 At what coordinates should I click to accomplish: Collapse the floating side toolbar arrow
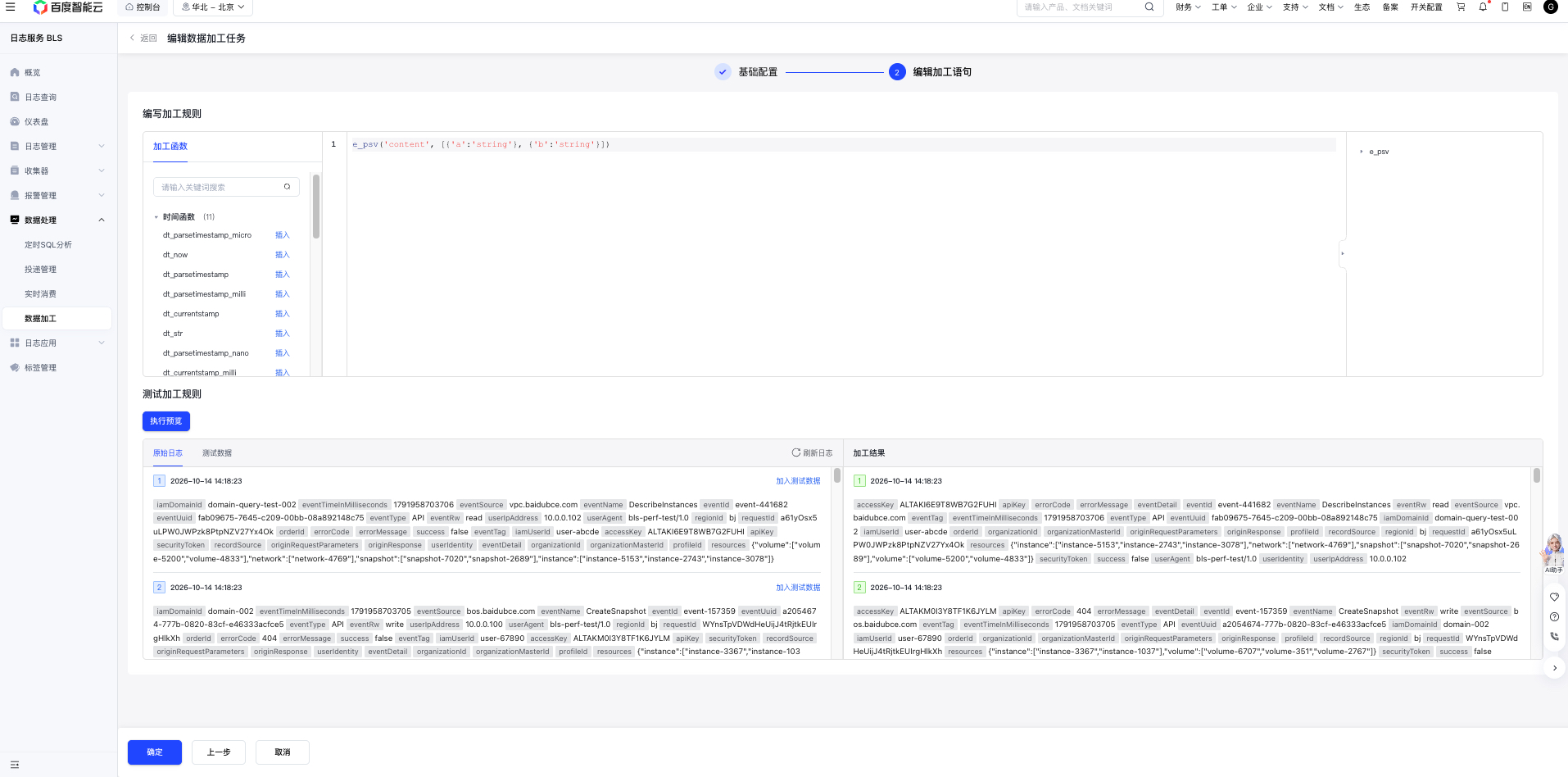[1555, 668]
